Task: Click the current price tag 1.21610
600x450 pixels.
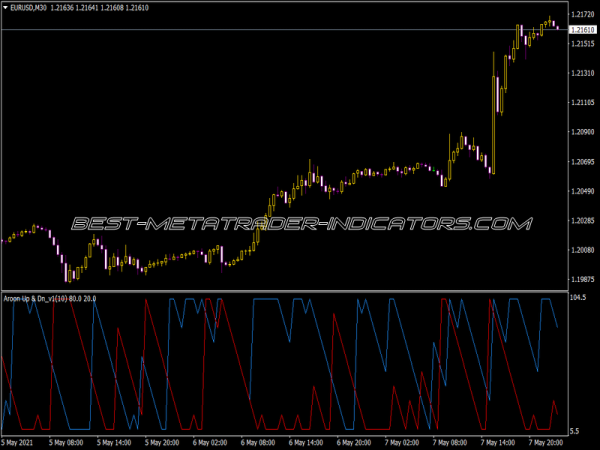Action: (581, 31)
